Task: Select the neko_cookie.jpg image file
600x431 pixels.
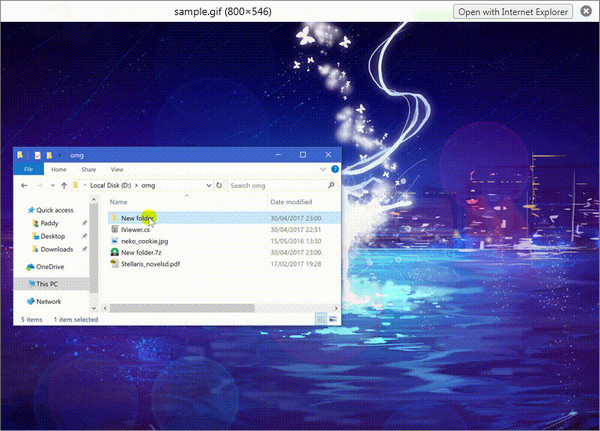Action: [144, 241]
